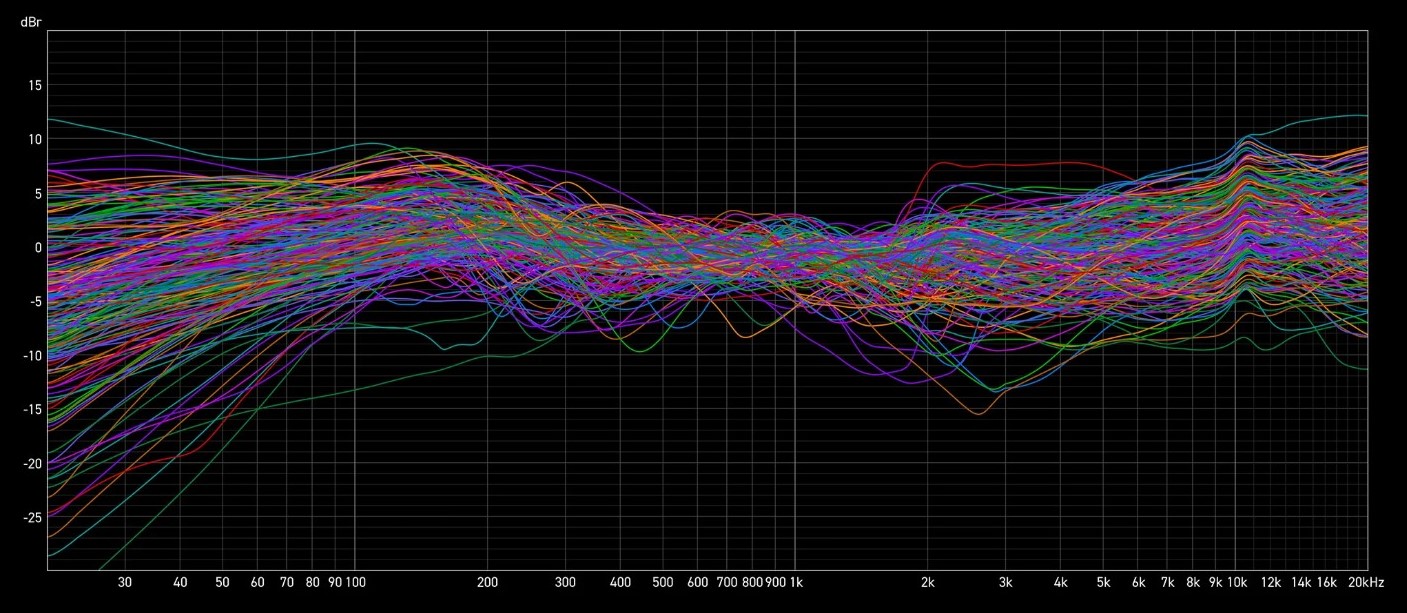This screenshot has height=613, width=1407.
Task: Select the 0 dB label on the y-axis
Action: point(37,247)
